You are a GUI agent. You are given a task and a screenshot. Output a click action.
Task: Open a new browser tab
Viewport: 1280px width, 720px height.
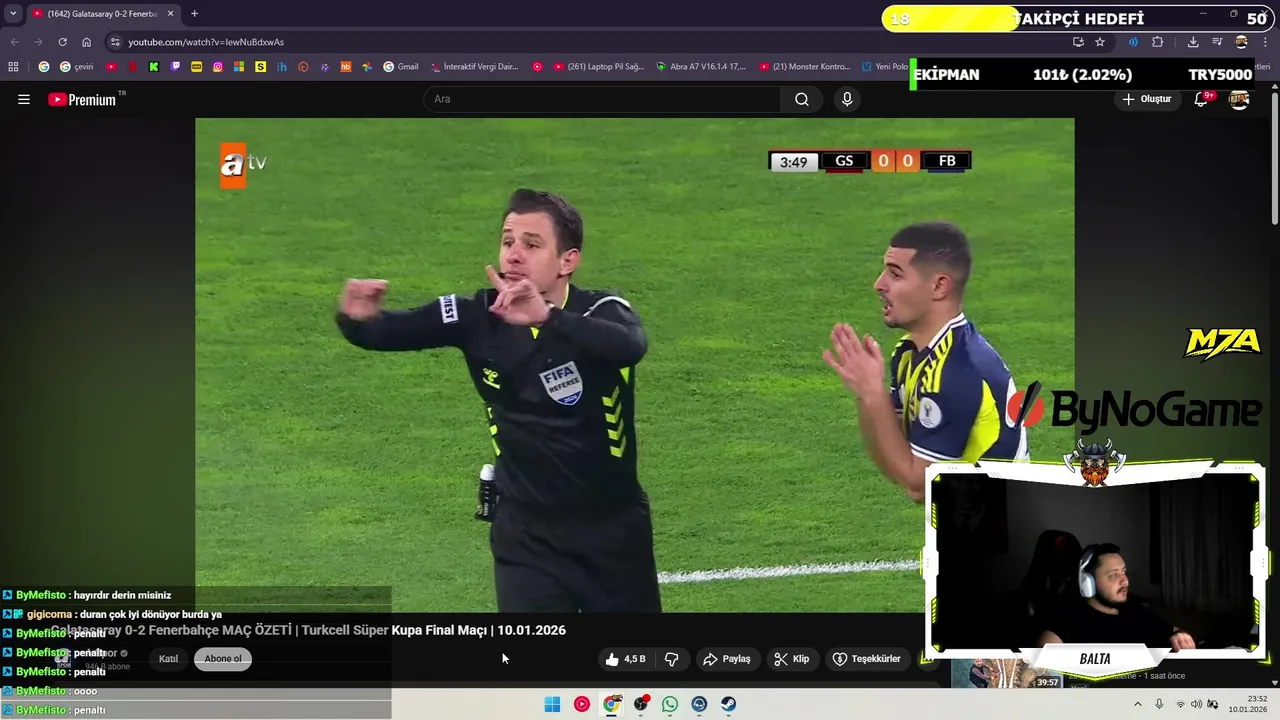click(x=194, y=14)
